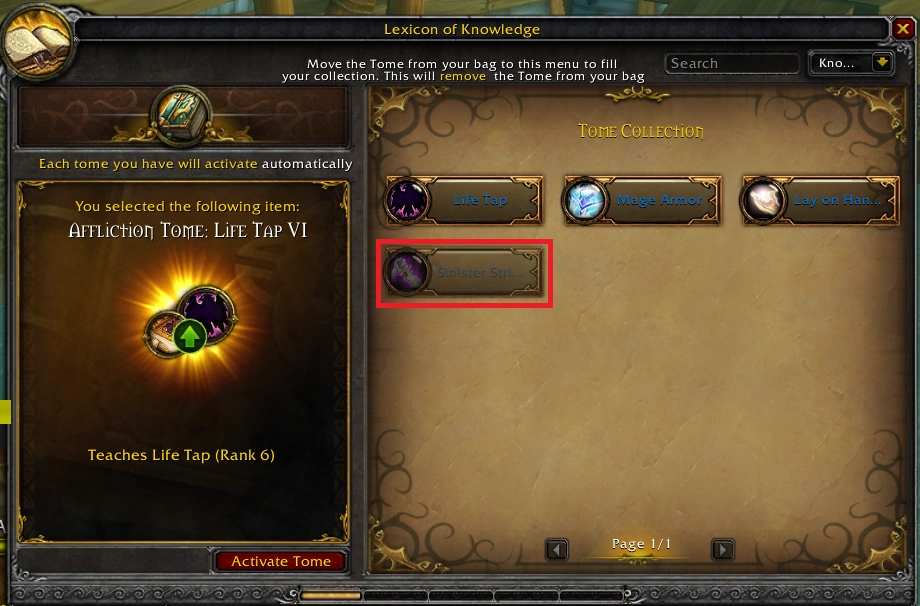Select the Lay on Hands spell icon
Viewport: 920px width, 606px height.
[x=763, y=200]
